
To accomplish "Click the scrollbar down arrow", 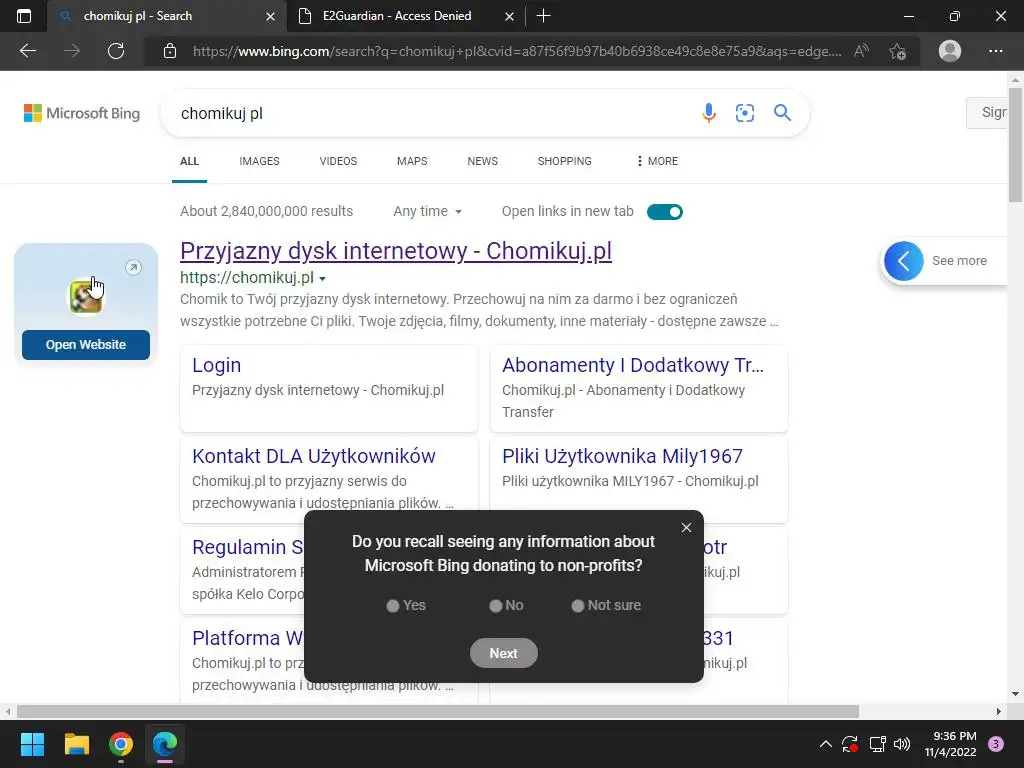I will [x=1016, y=694].
